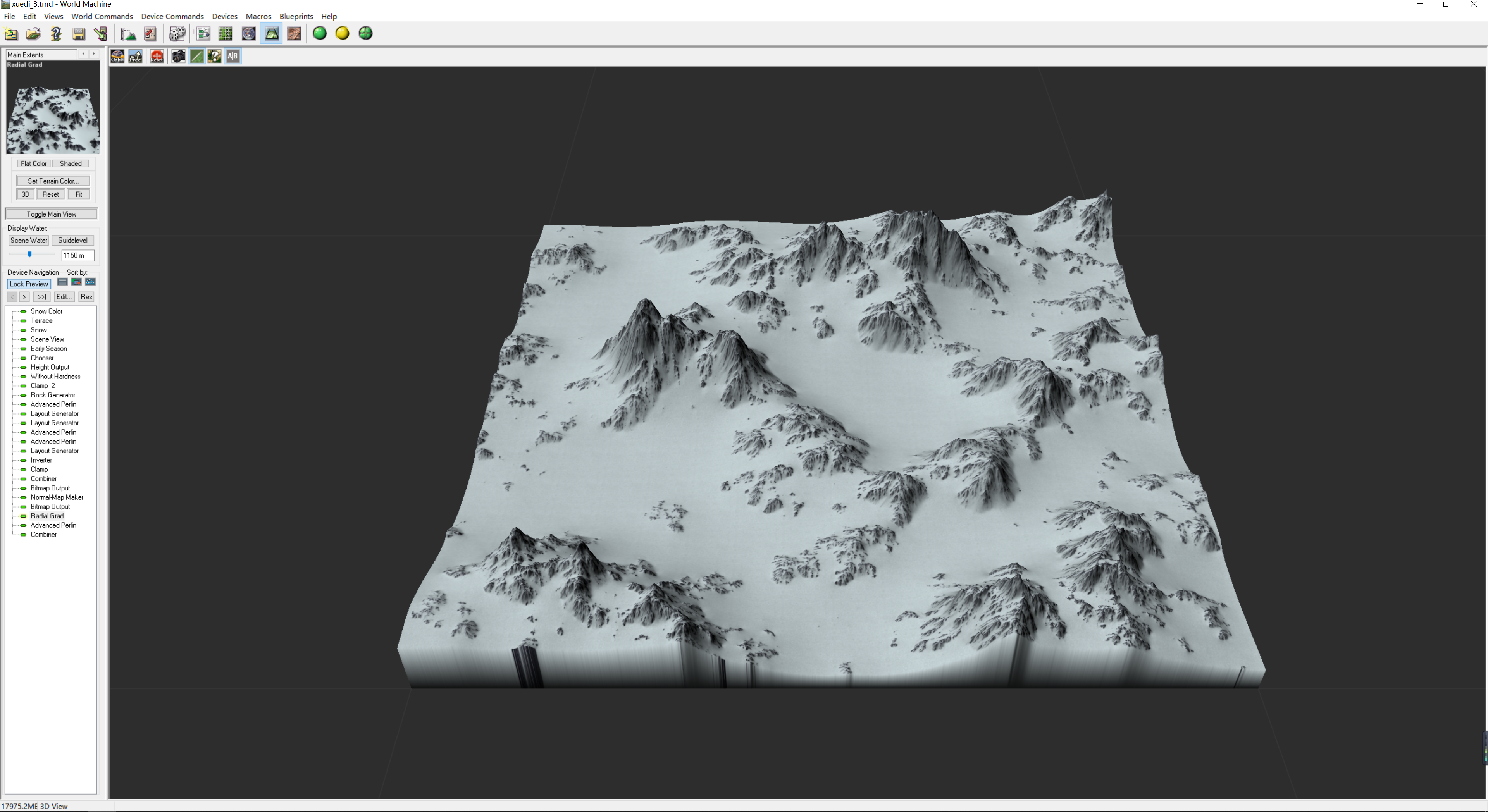The width and height of the screenshot is (1488, 812).
Task: Toggle Scene Water display
Action: 28,240
